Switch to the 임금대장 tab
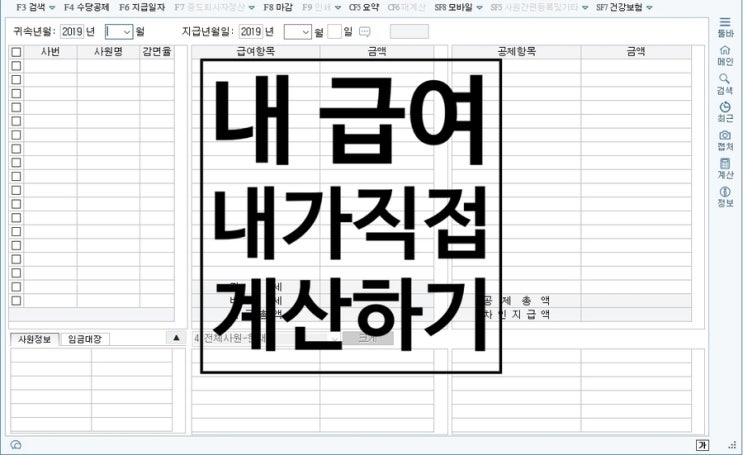 pyautogui.click(x=85, y=339)
